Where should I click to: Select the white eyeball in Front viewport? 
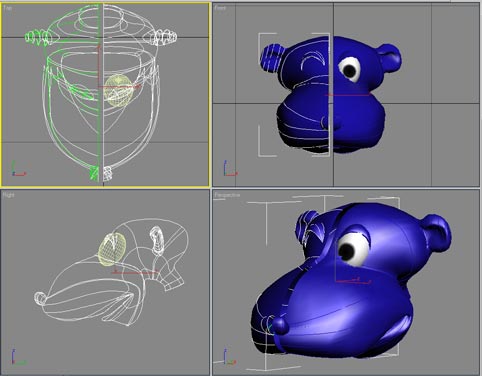point(350,69)
